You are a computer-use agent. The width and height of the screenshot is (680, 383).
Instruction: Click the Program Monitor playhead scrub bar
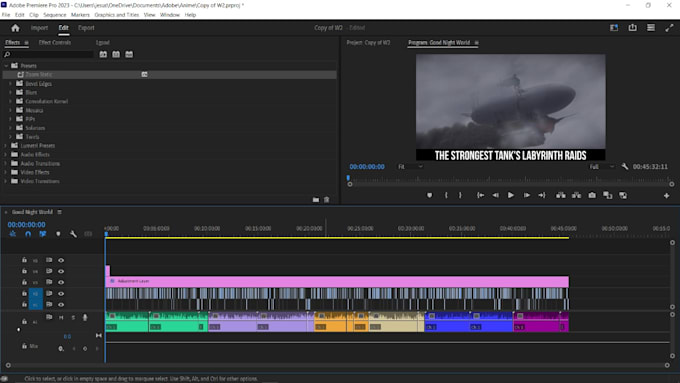pyautogui.click(x=510, y=179)
